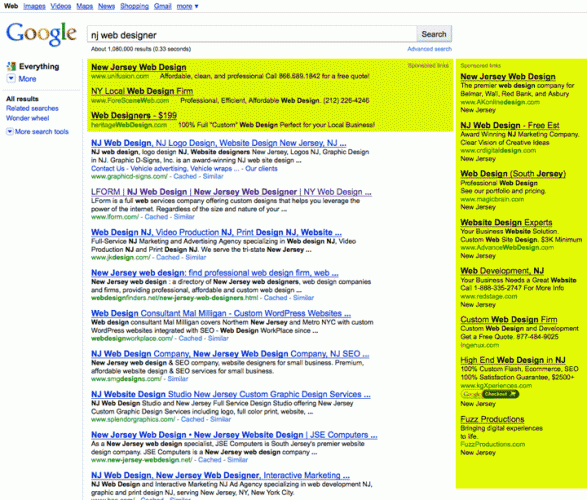The height and width of the screenshot is (500, 587).
Task: Click the Search button
Action: pos(434,34)
